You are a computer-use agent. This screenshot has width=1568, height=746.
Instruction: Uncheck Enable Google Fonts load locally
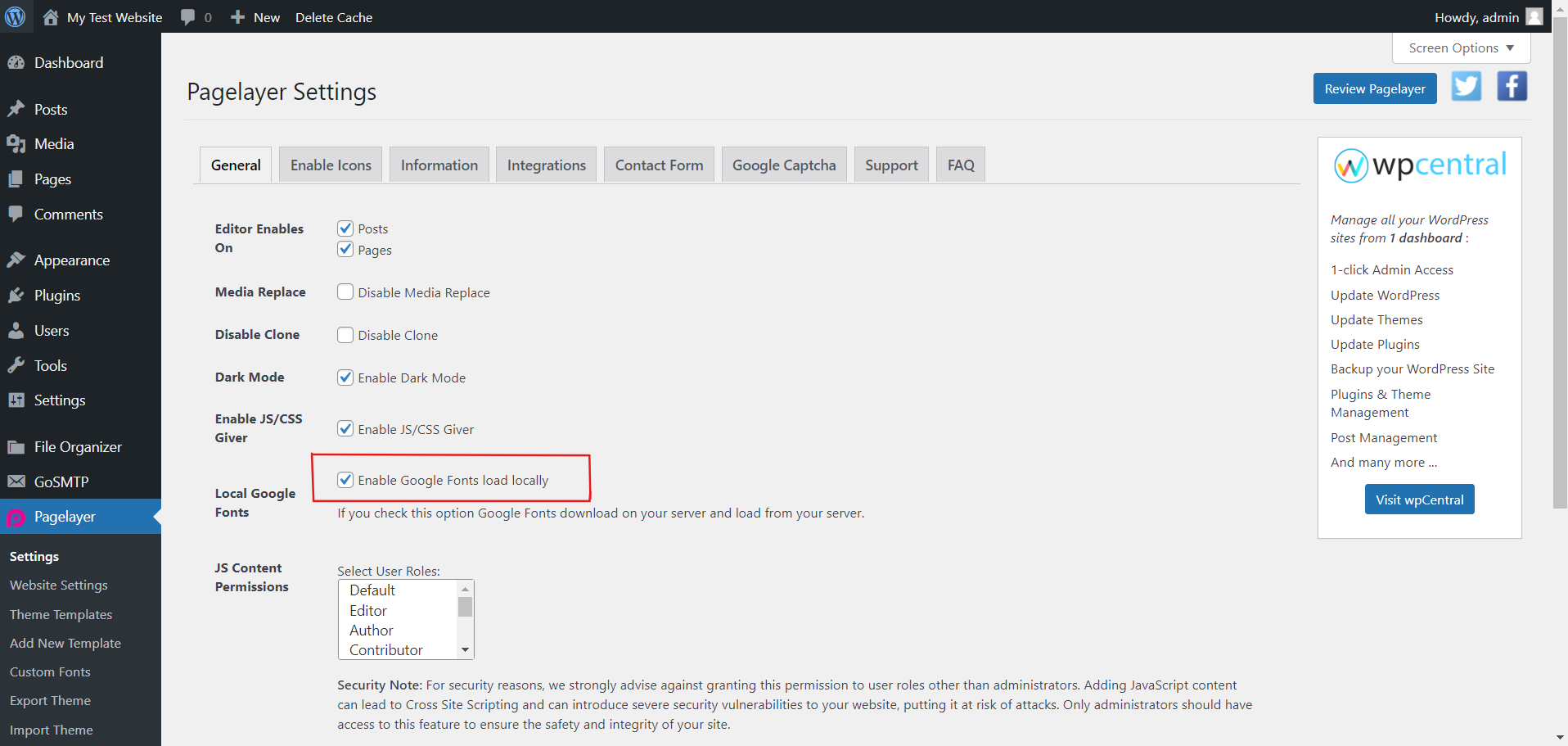coord(345,479)
